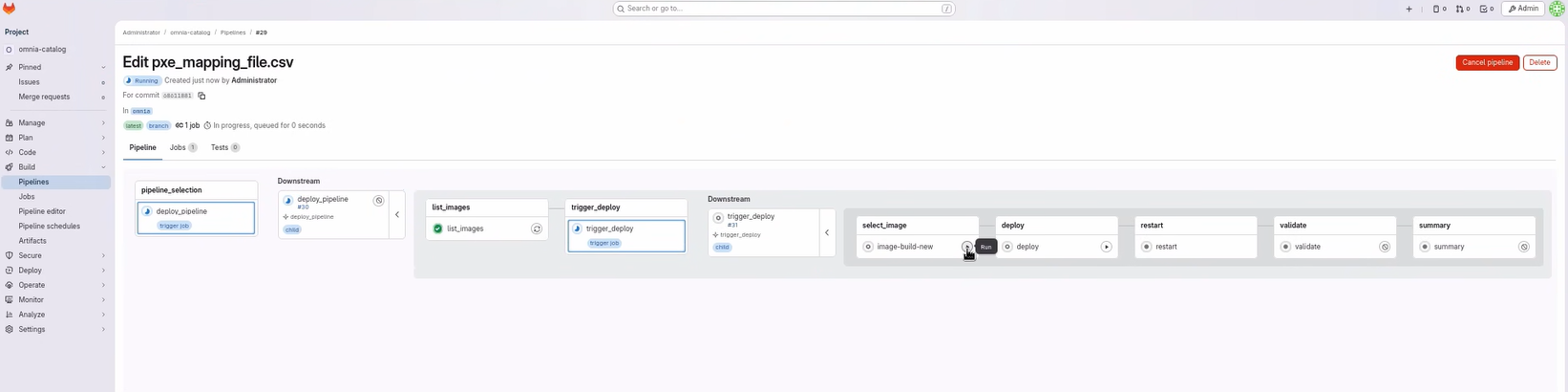
Task: Run the image-build-new job
Action: tap(967, 247)
